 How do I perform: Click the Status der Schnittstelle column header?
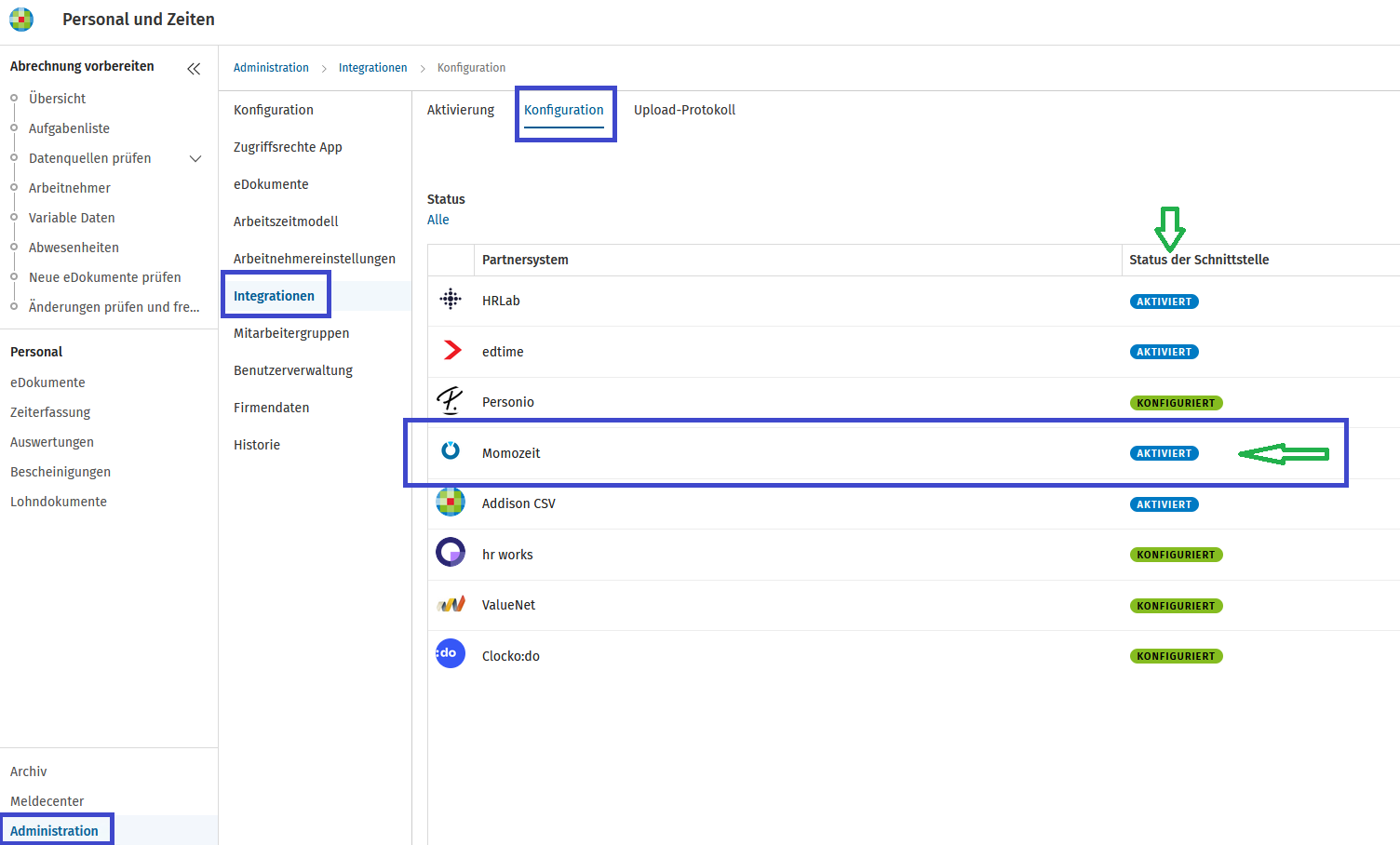point(1199,260)
